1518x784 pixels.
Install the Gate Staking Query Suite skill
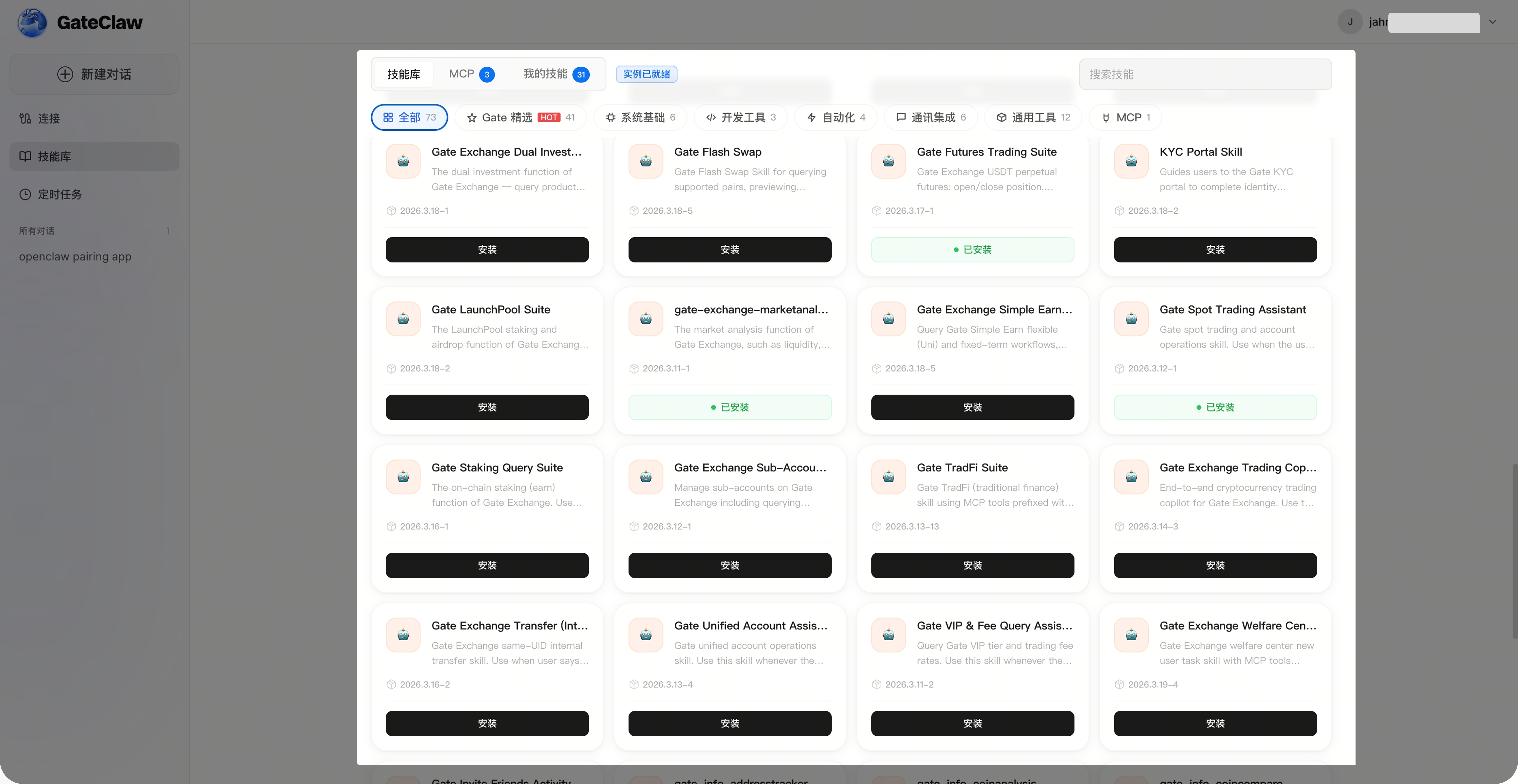click(x=487, y=565)
